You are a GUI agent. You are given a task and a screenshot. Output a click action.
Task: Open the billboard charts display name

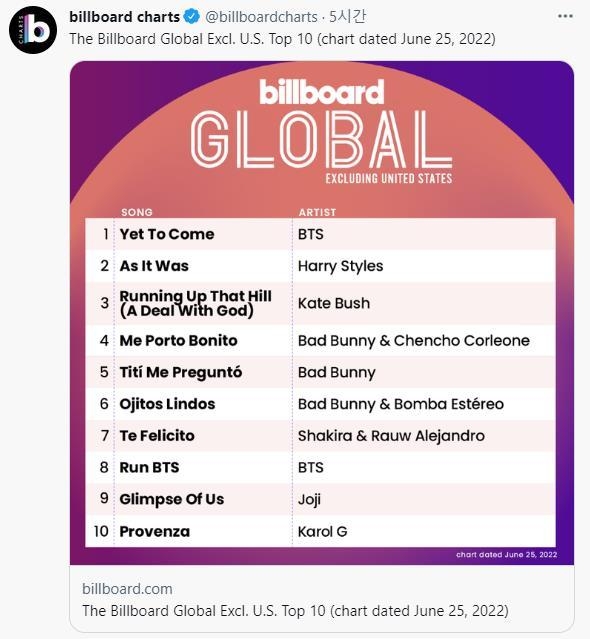pos(124,17)
